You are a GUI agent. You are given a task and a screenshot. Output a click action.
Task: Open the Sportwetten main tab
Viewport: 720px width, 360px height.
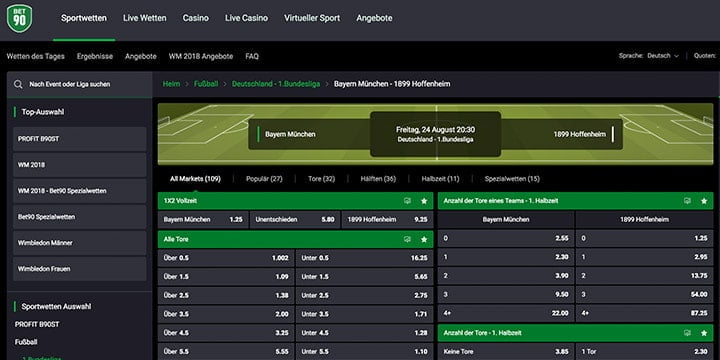pyautogui.click(x=84, y=18)
